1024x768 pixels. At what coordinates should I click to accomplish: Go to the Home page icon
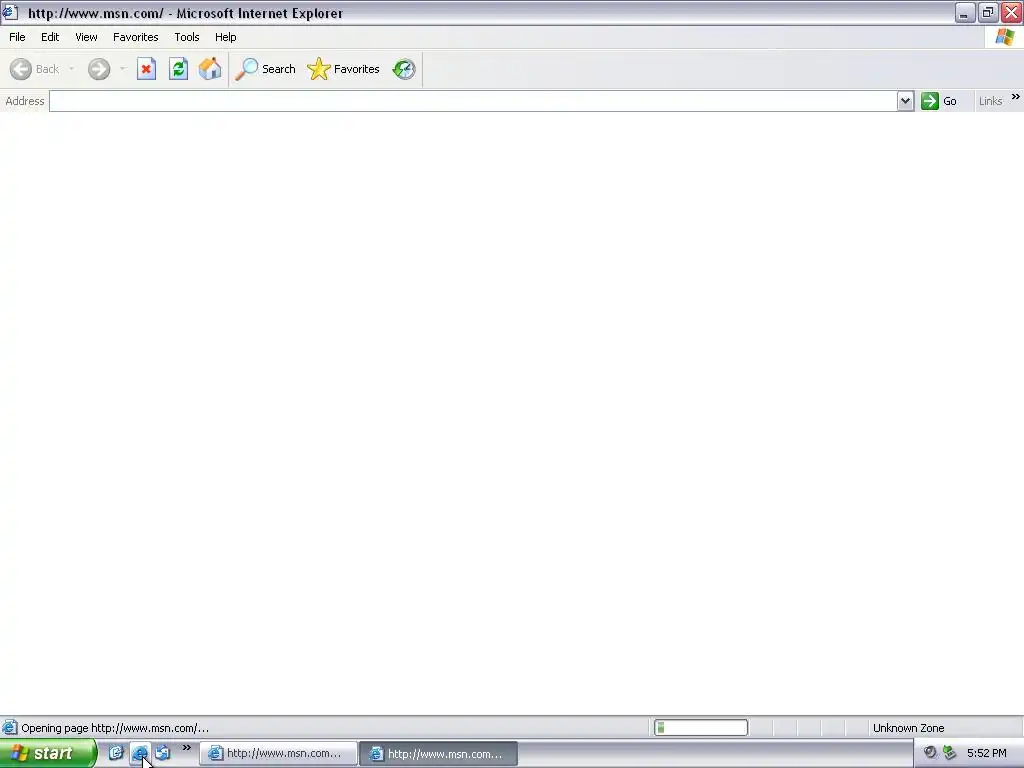click(x=210, y=69)
